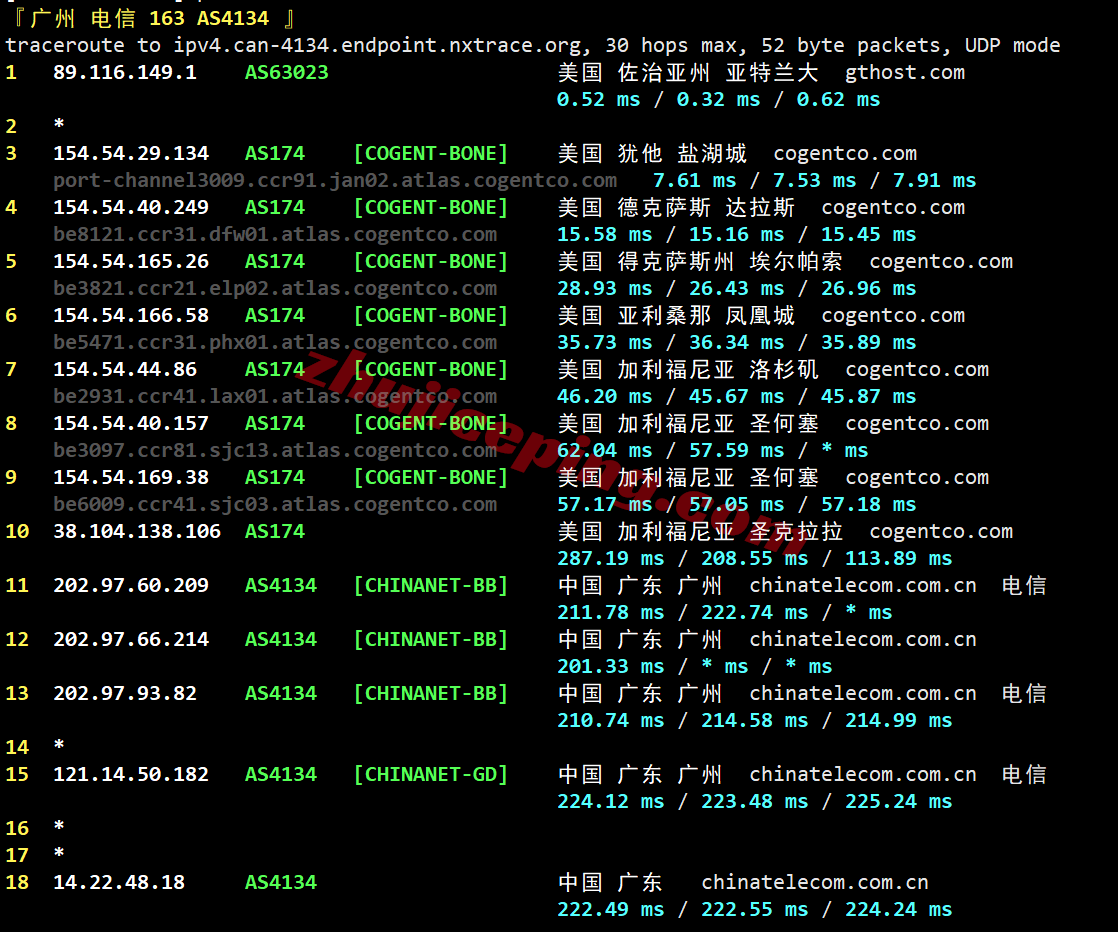Click the IP address 89.116.149.1
This screenshot has width=1118, height=932.
pyautogui.click(x=125, y=73)
